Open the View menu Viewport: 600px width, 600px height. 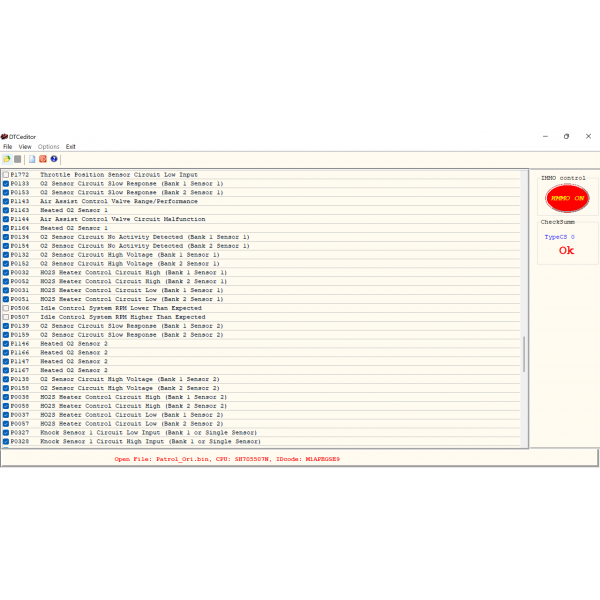tap(25, 147)
